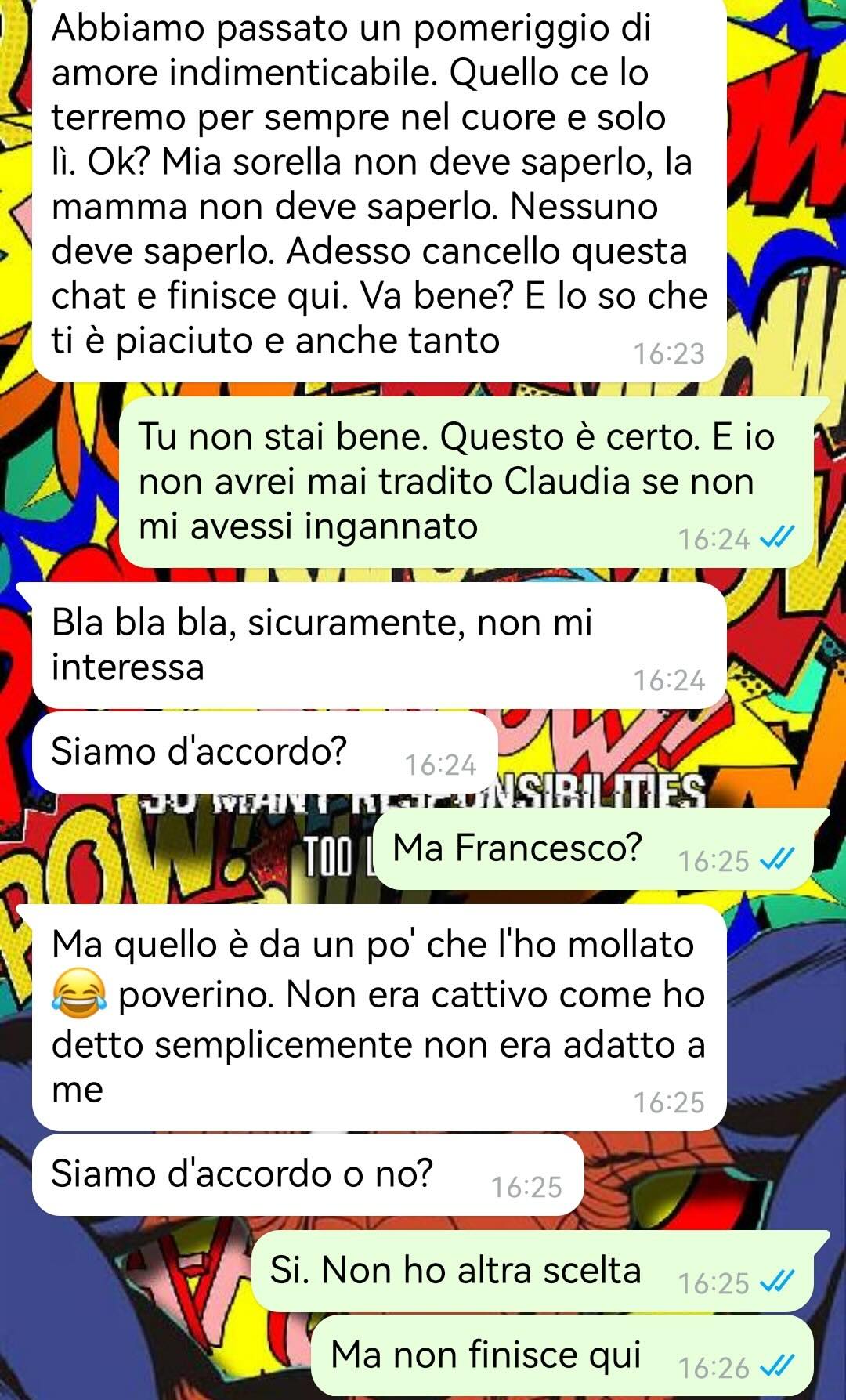The height and width of the screenshot is (1400, 846).
Task: Tap the blue ticks on 'Si. Non ho altra scelta'
Action: coord(778,1282)
